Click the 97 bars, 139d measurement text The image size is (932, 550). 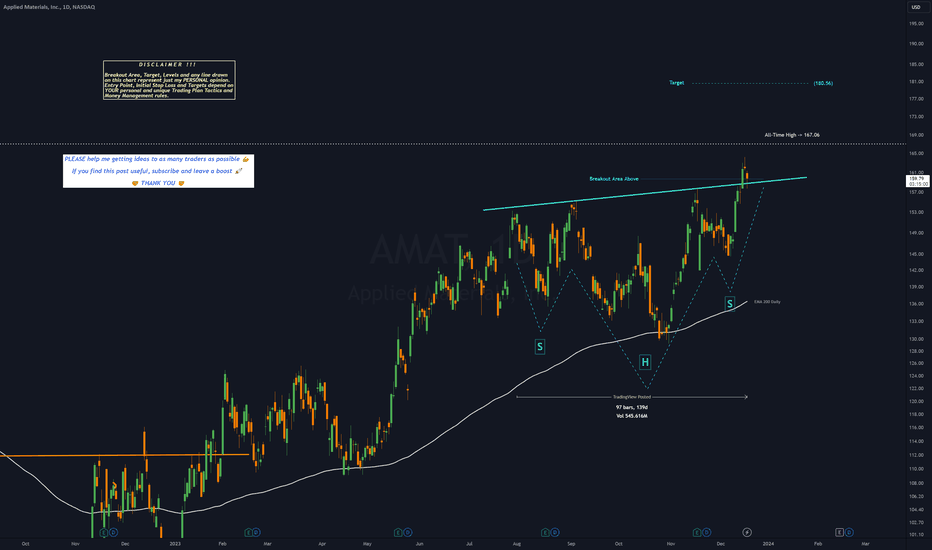click(x=632, y=407)
